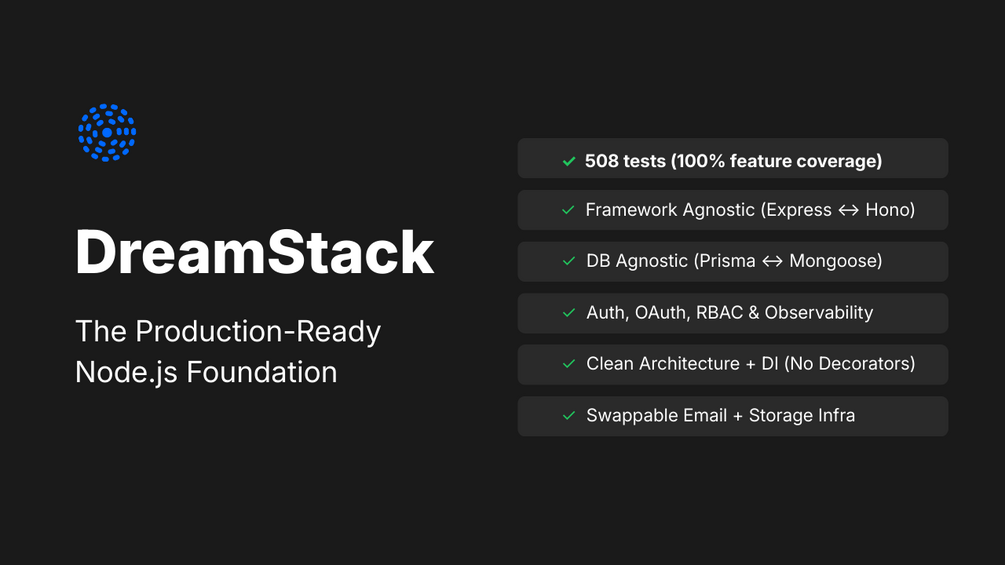Select the Clean Architecture + DI row
The width and height of the screenshot is (1005, 565).
(x=732, y=364)
